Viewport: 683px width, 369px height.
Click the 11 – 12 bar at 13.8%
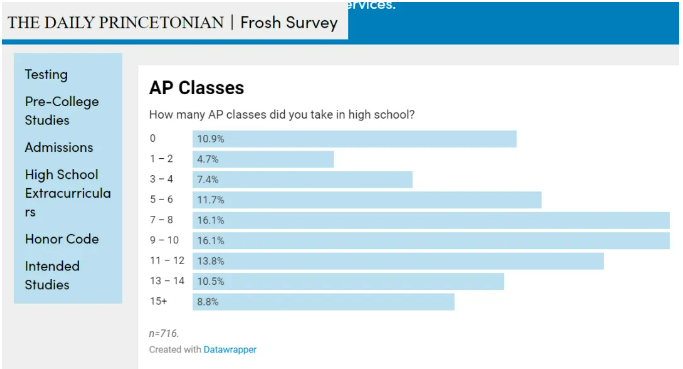398,261
